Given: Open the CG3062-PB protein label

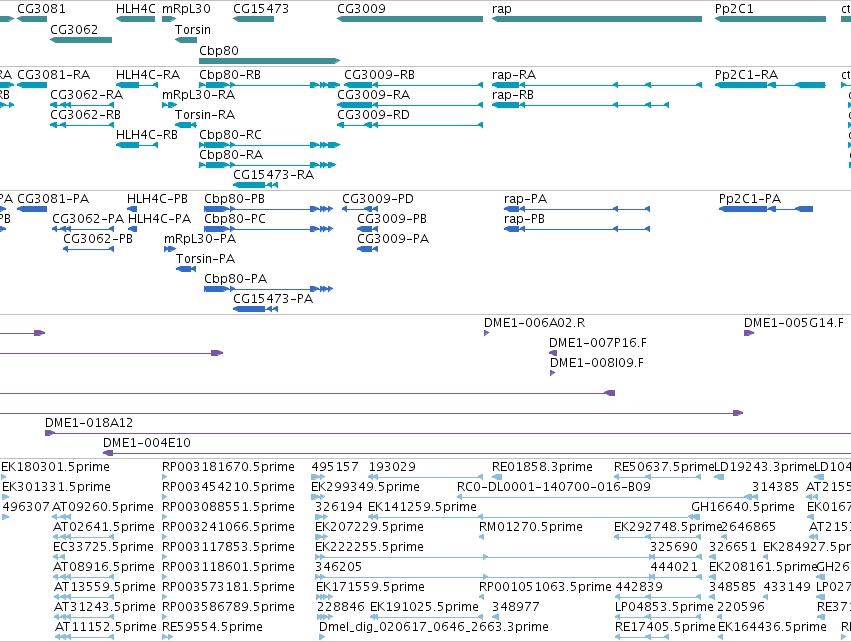Looking at the screenshot, I should [98, 239].
